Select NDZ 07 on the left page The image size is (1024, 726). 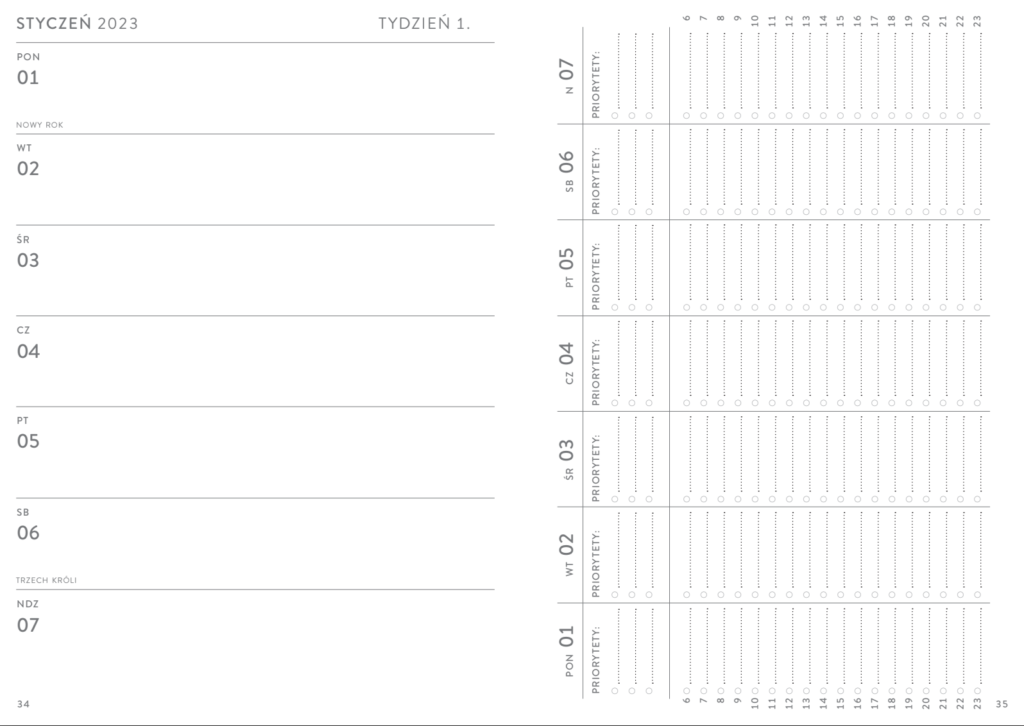[28, 619]
